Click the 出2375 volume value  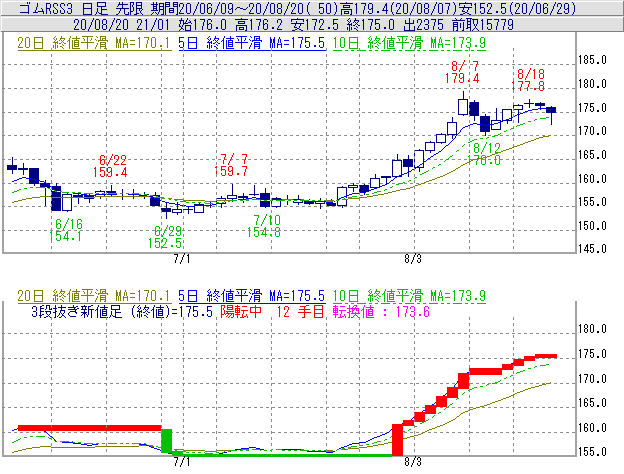point(423,25)
